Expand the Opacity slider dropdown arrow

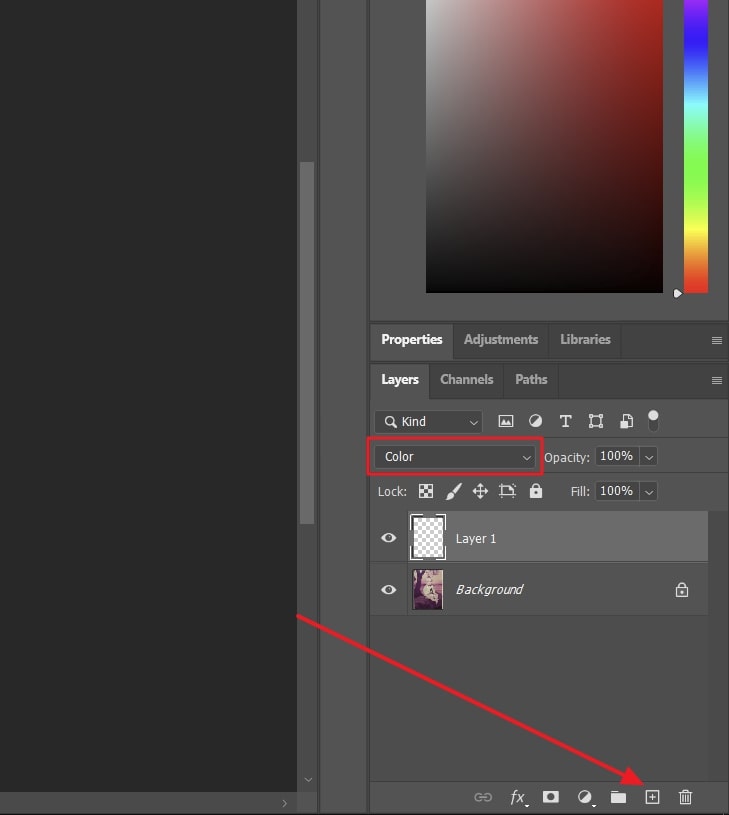649,457
